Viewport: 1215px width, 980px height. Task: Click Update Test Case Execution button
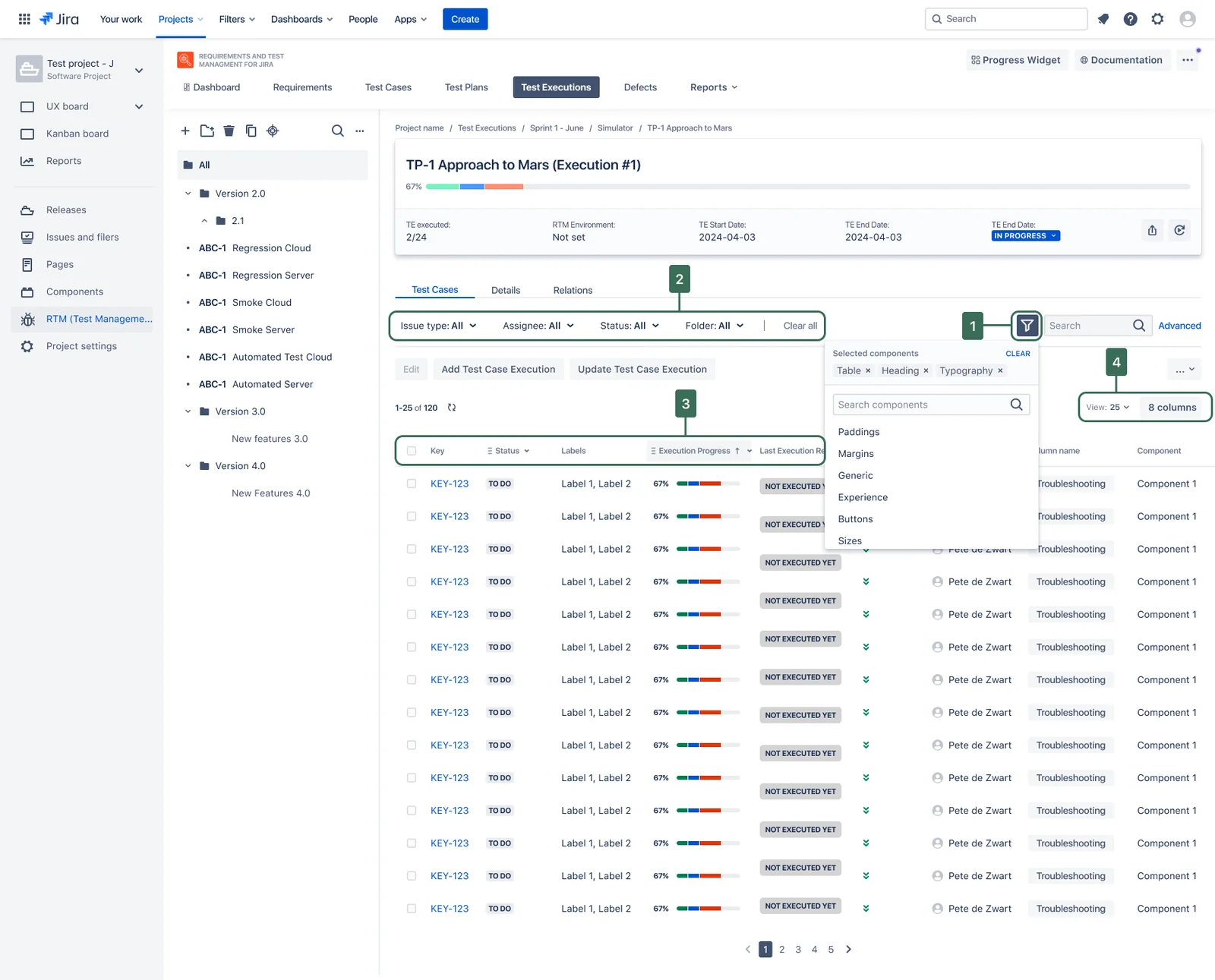point(642,370)
